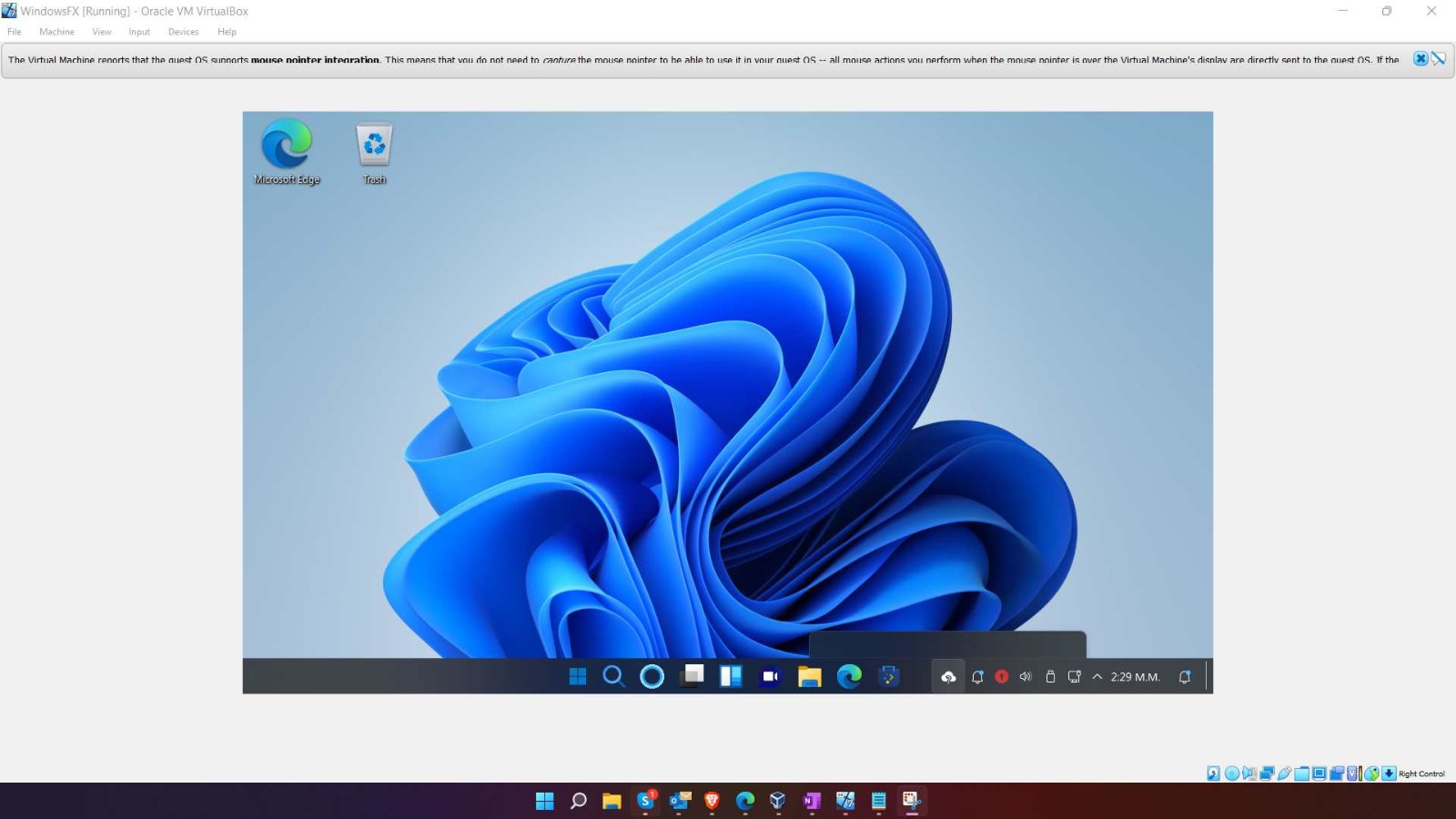Viewport: 1456px width, 819px height.
Task: Click VirtualBox keyboard capture arrow indicator
Action: click(1389, 773)
